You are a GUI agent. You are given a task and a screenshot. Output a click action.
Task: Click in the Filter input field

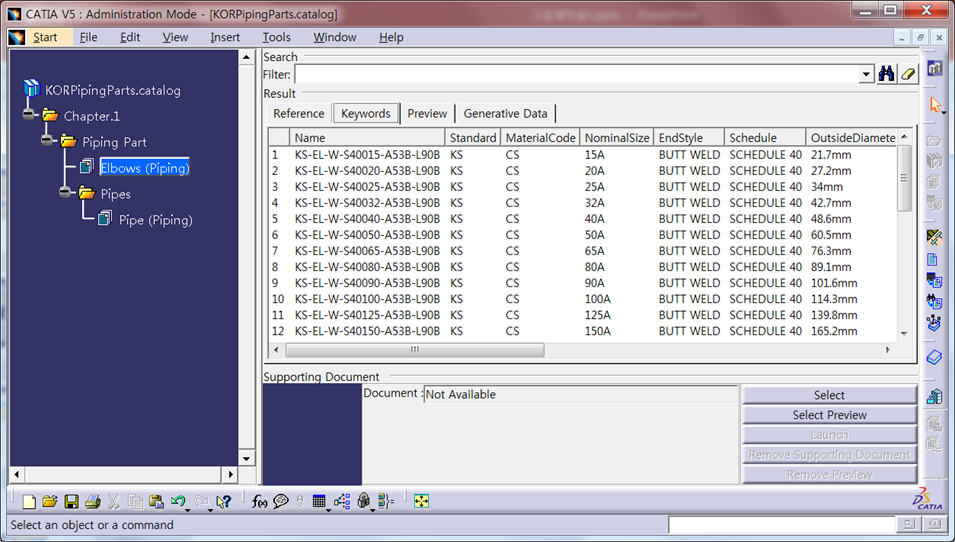[577, 74]
